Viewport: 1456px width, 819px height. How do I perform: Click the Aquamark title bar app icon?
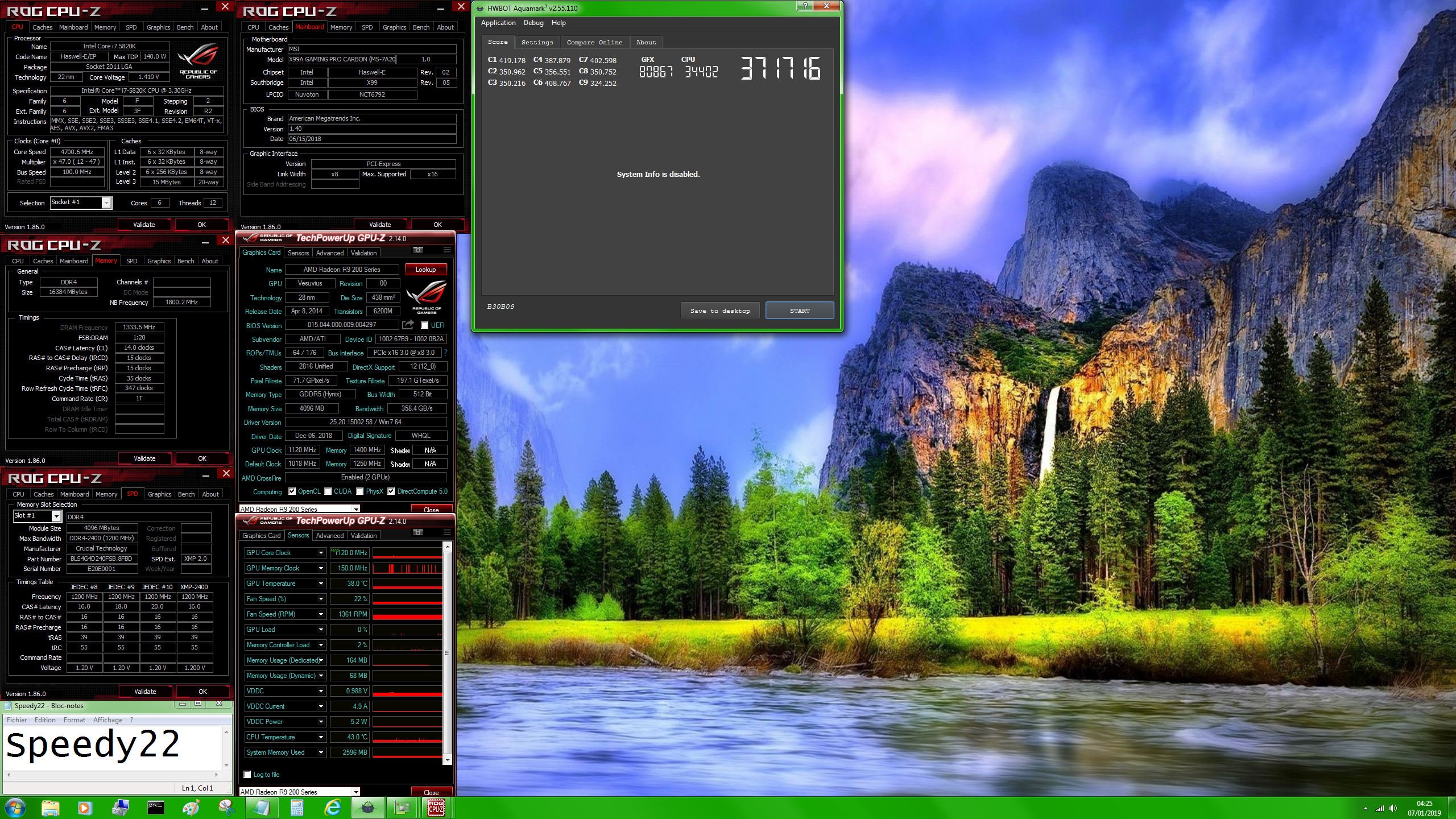pos(480,8)
